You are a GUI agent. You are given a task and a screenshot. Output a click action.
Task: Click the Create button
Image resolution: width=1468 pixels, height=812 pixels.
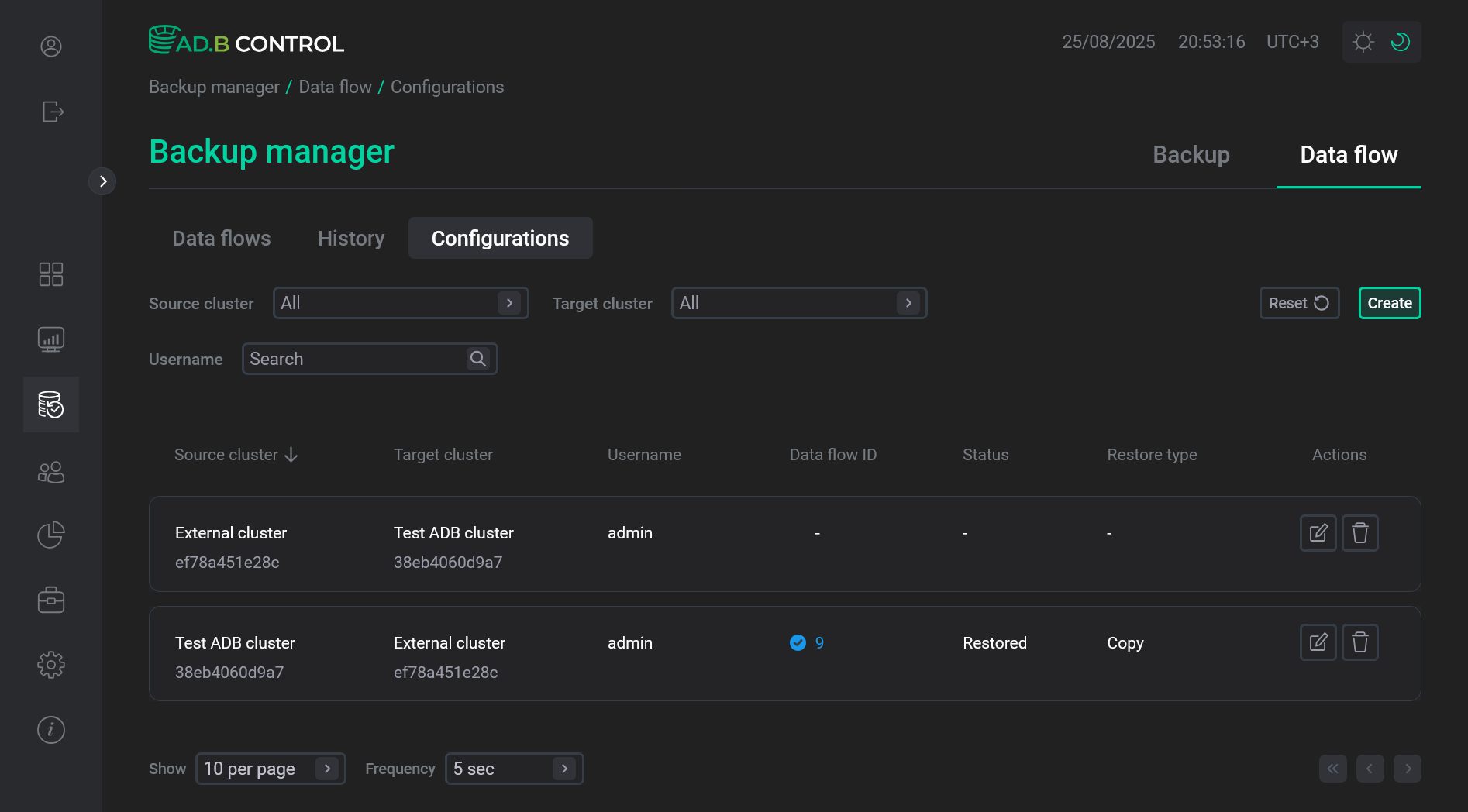click(x=1389, y=303)
